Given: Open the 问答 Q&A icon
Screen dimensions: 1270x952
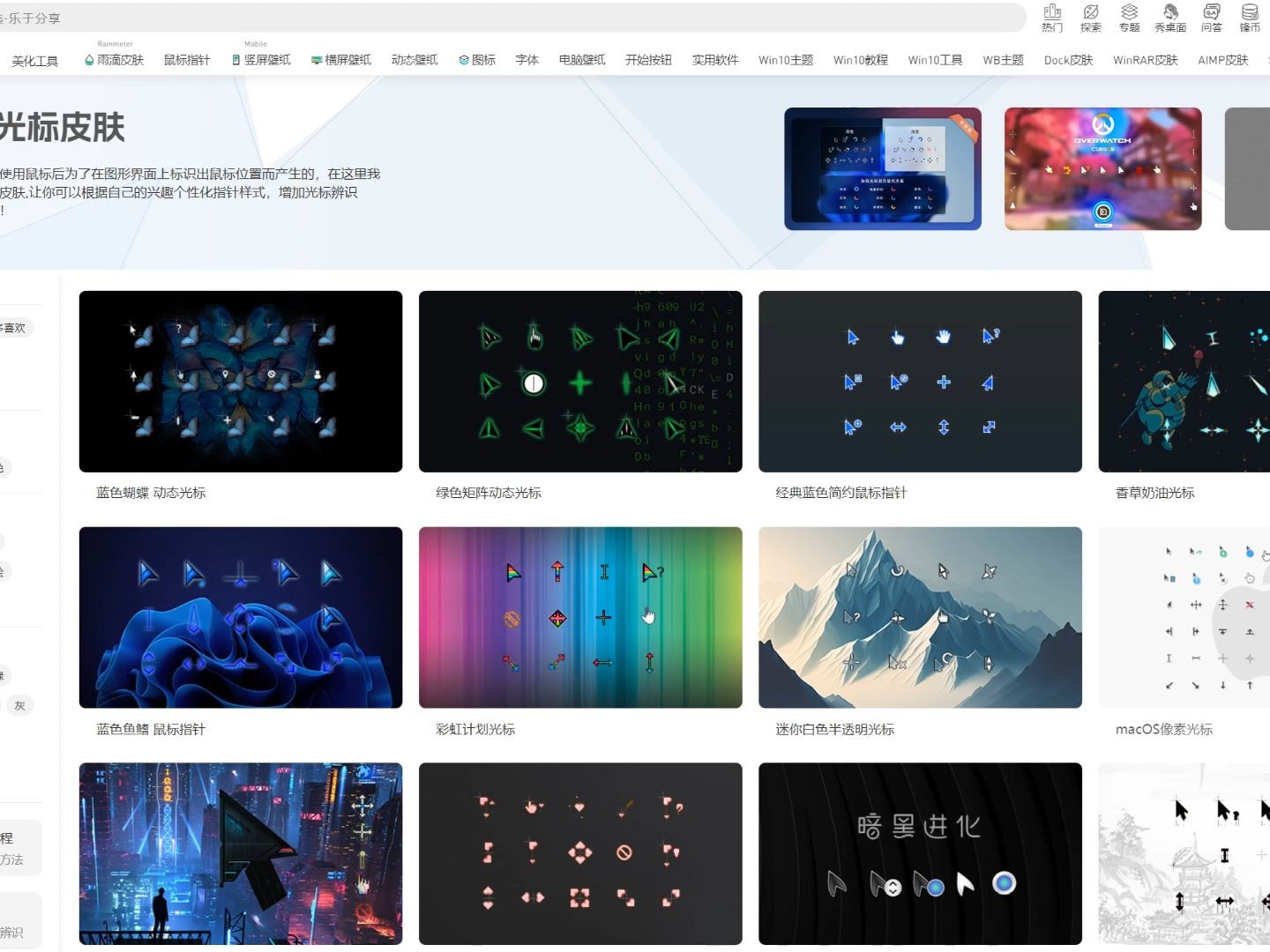Looking at the screenshot, I should coord(1212,18).
